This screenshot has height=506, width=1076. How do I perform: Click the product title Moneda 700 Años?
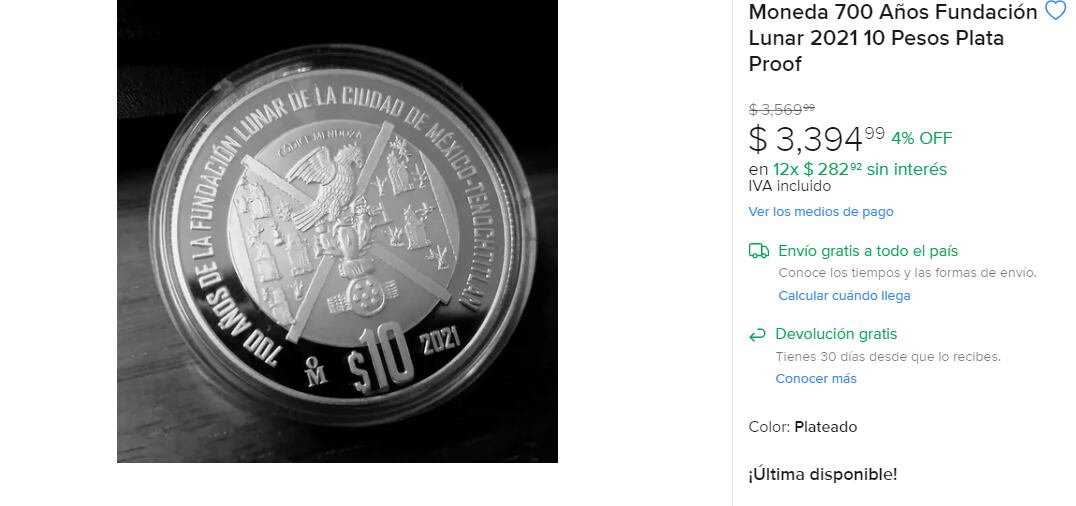coord(893,38)
